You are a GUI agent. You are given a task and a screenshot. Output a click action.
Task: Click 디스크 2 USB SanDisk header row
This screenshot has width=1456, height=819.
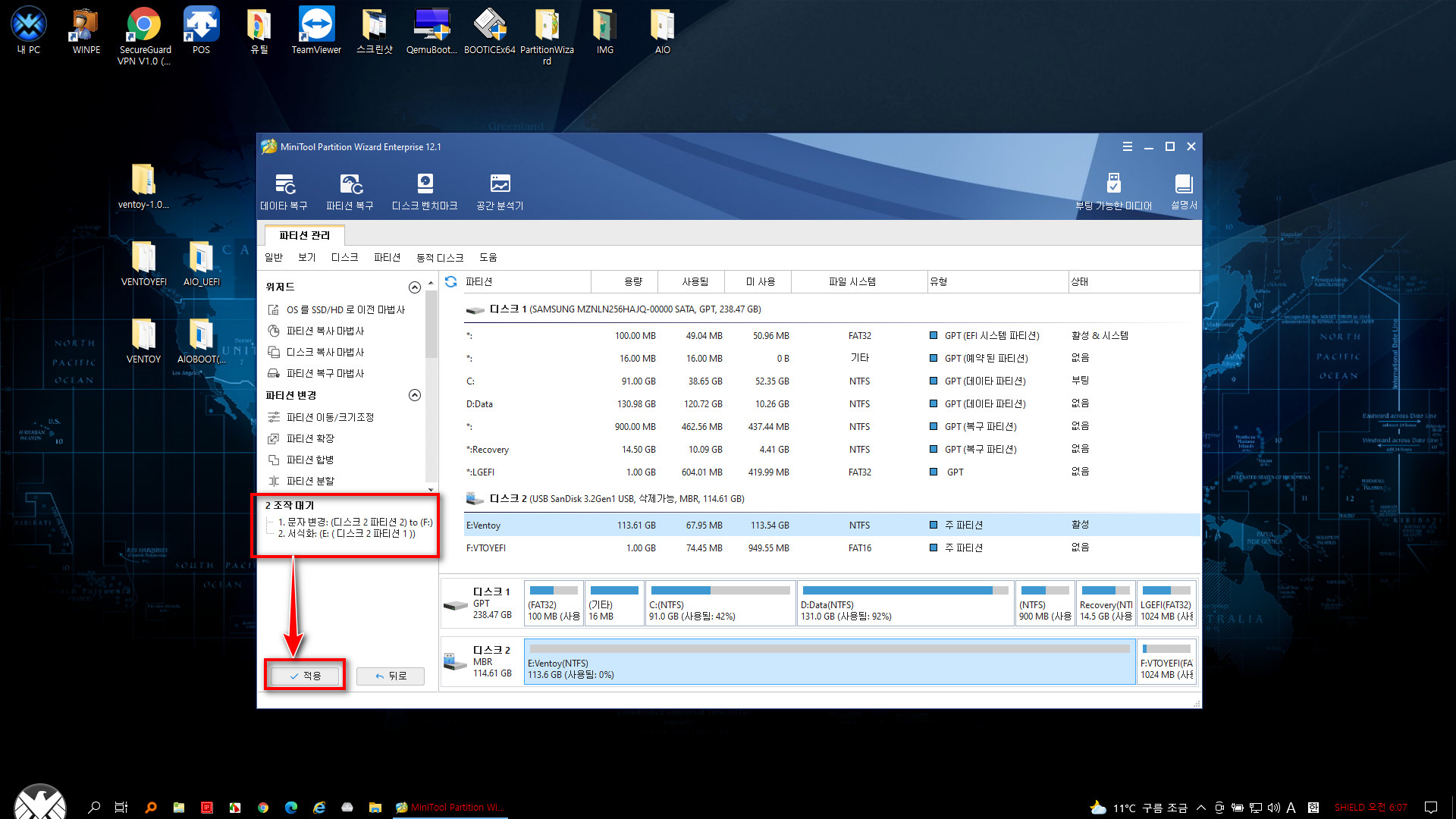pos(832,499)
